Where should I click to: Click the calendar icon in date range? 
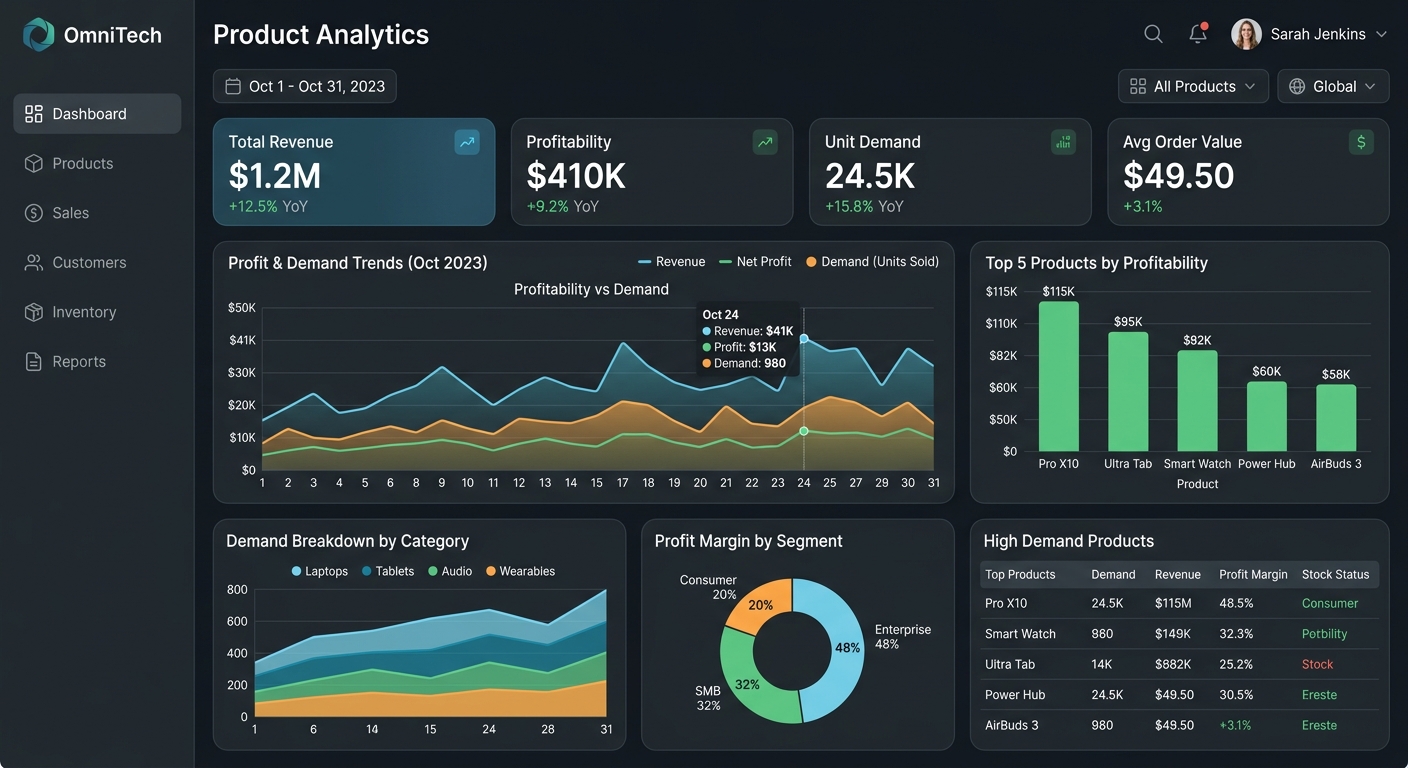[x=233, y=86]
